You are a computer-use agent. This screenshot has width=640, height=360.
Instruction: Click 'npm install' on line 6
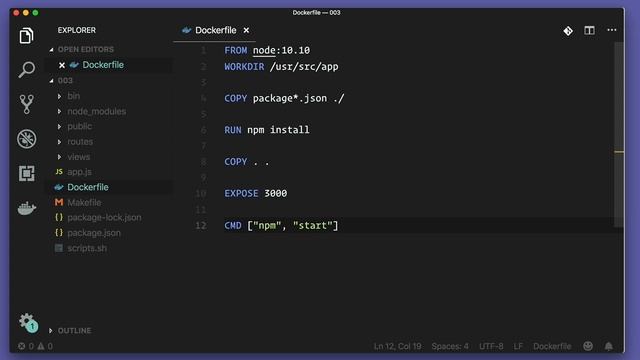point(278,130)
